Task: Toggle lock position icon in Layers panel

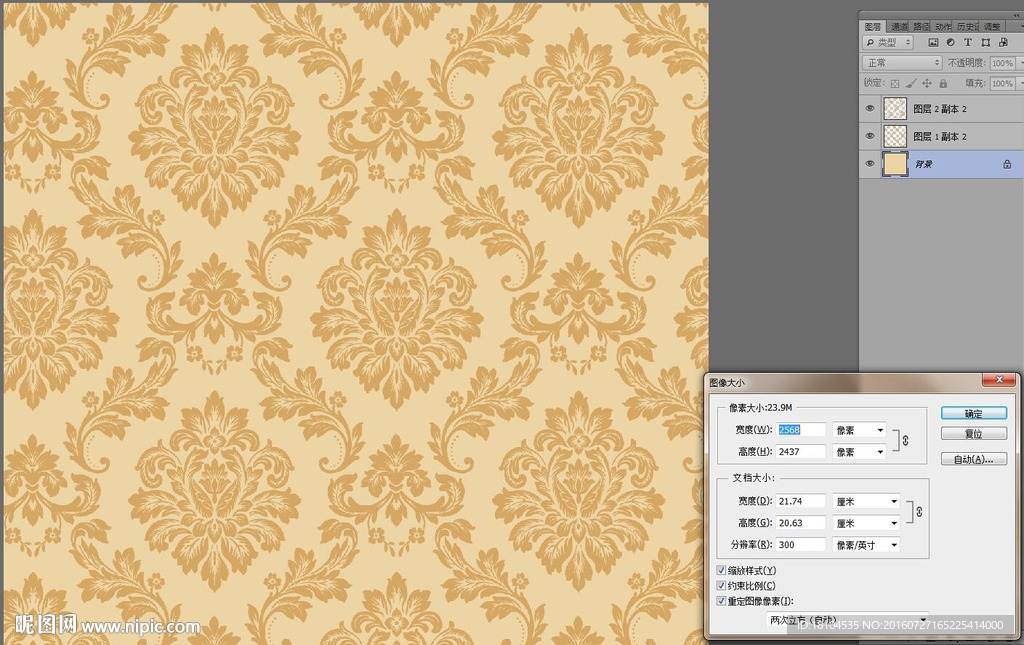Action: [927, 84]
